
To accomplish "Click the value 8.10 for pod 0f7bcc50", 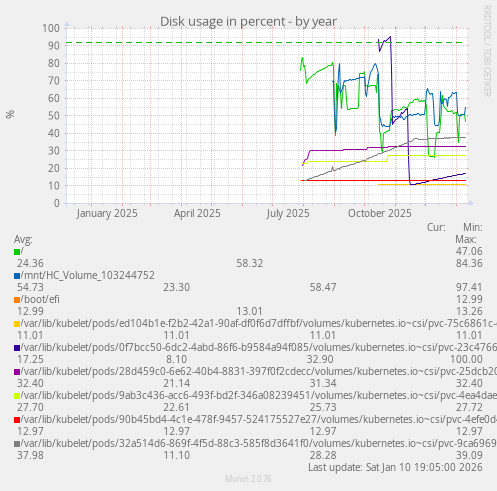I will click(x=176, y=359).
